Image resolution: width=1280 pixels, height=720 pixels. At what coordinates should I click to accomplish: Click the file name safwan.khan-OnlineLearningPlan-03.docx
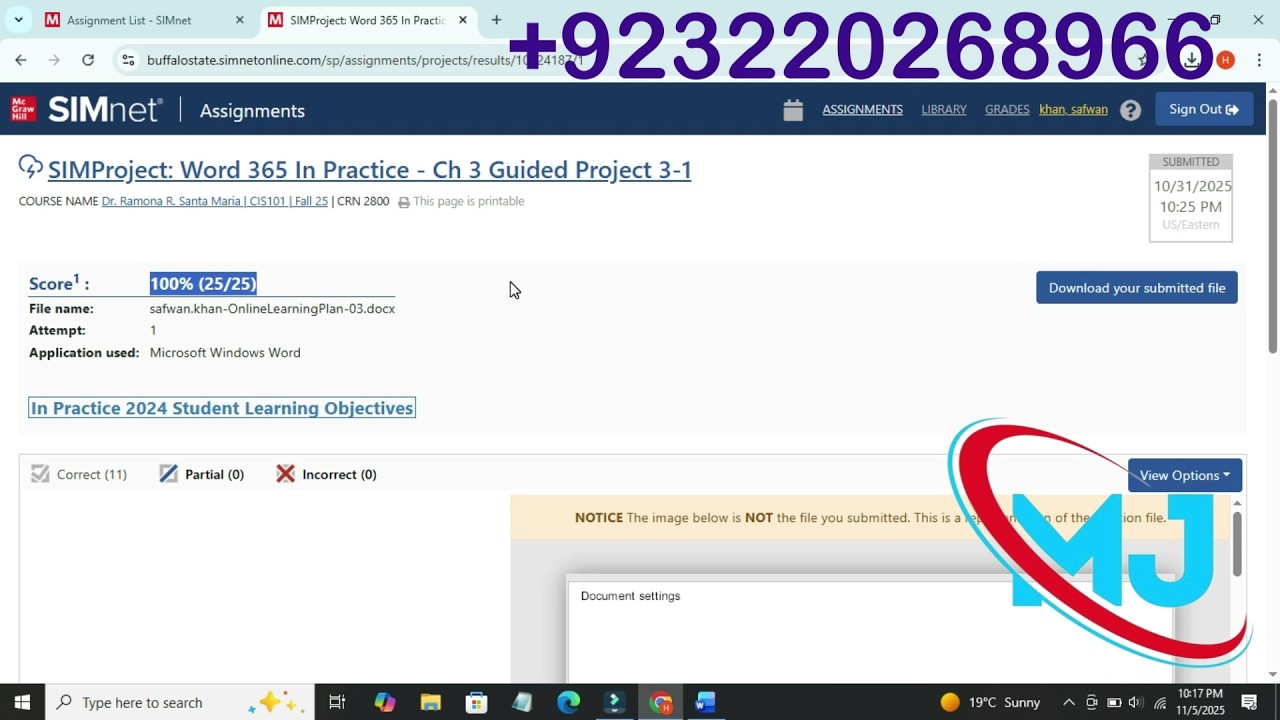point(272,309)
